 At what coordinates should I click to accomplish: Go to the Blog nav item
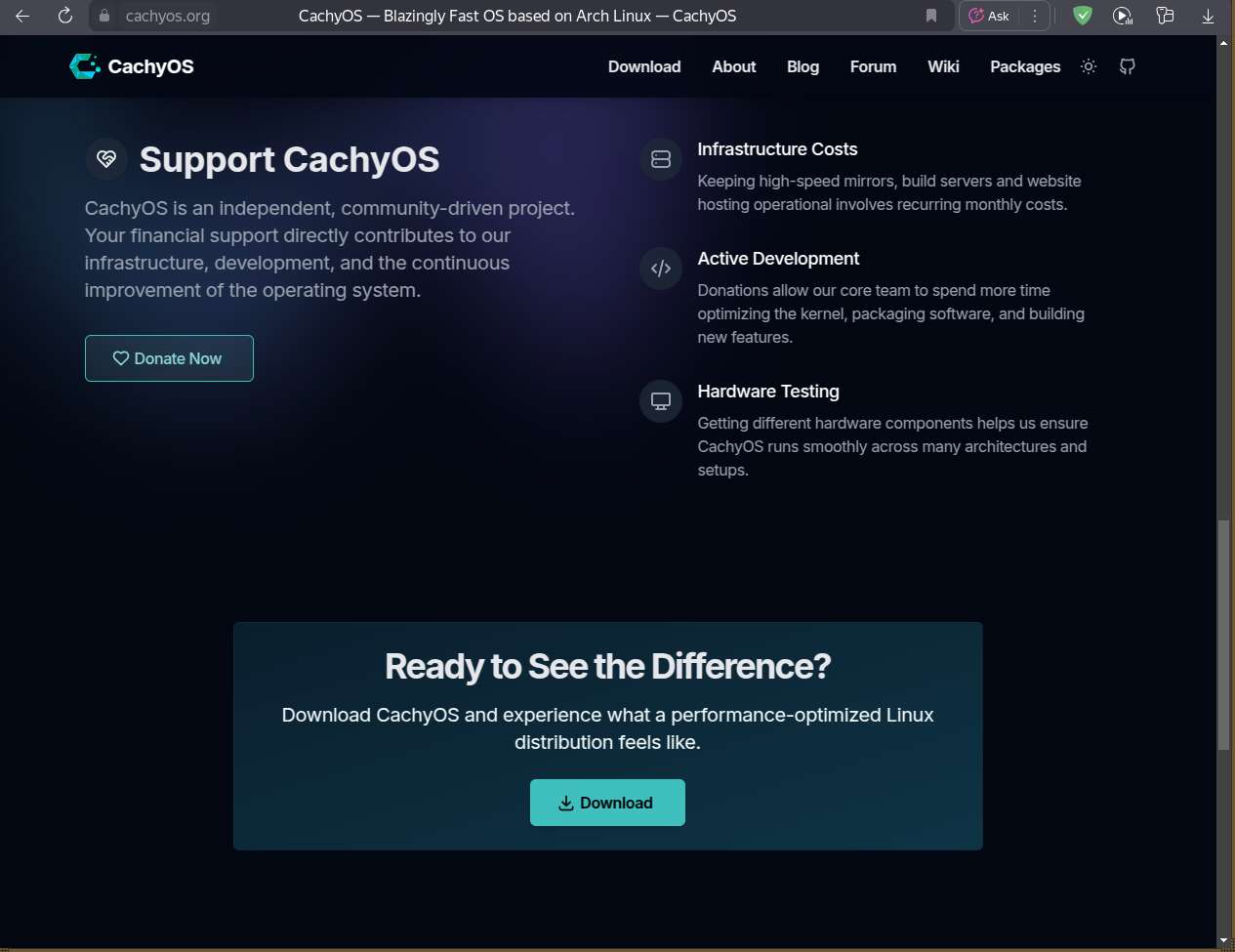coord(803,66)
